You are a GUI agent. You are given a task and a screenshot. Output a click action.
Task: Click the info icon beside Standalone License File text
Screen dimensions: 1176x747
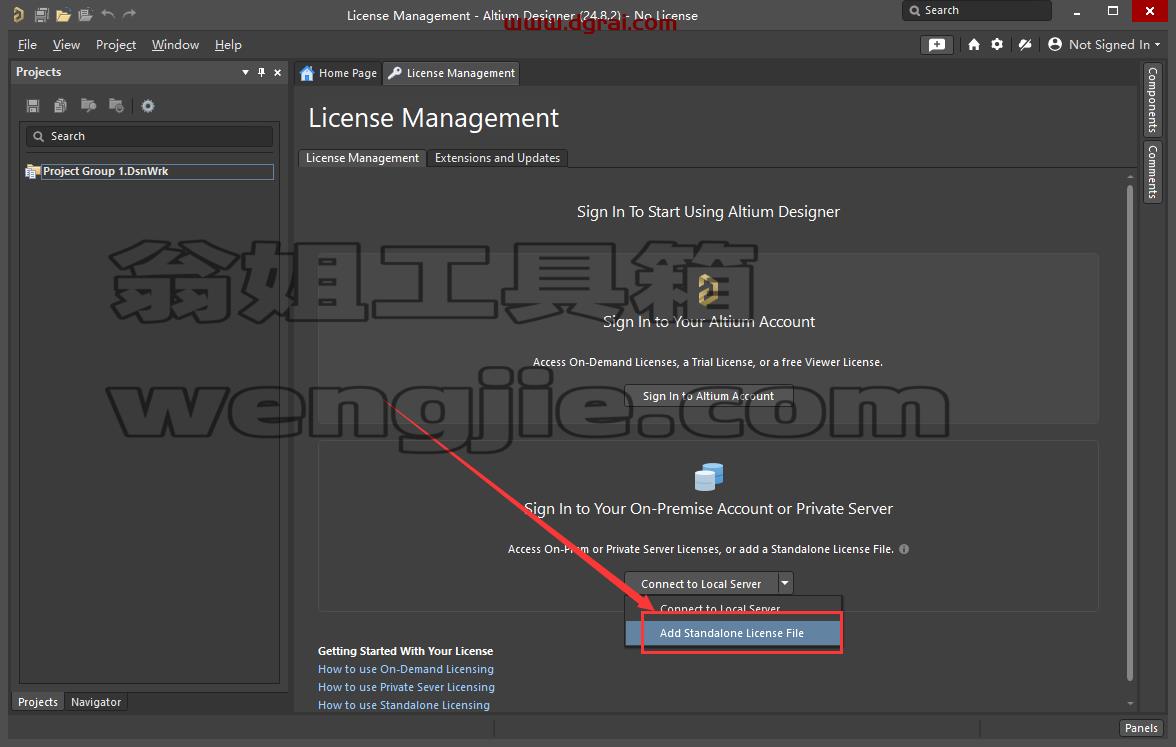click(904, 549)
